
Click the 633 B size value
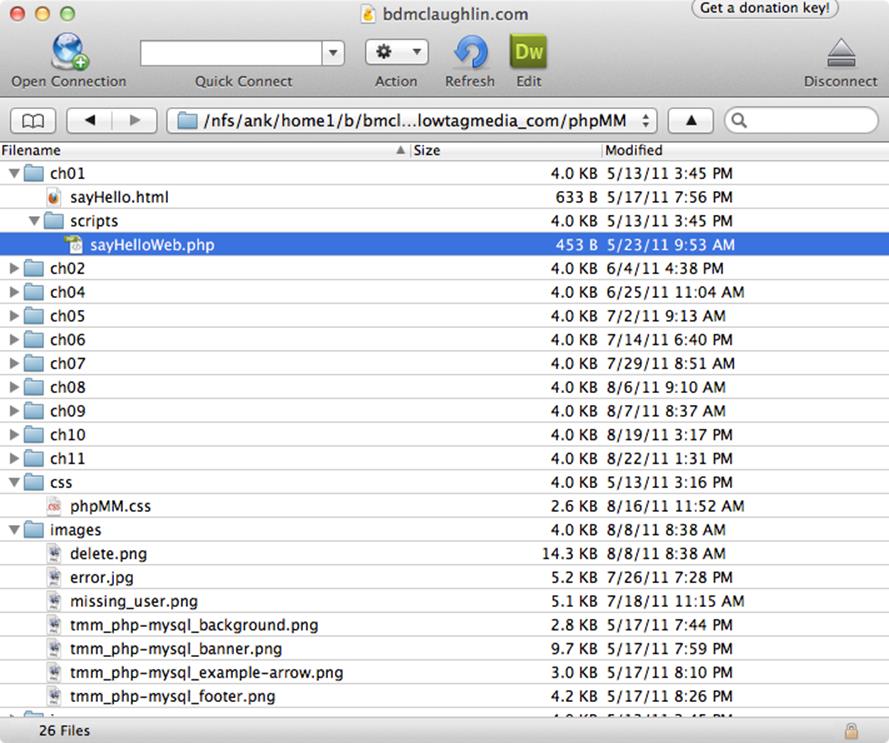click(x=576, y=197)
